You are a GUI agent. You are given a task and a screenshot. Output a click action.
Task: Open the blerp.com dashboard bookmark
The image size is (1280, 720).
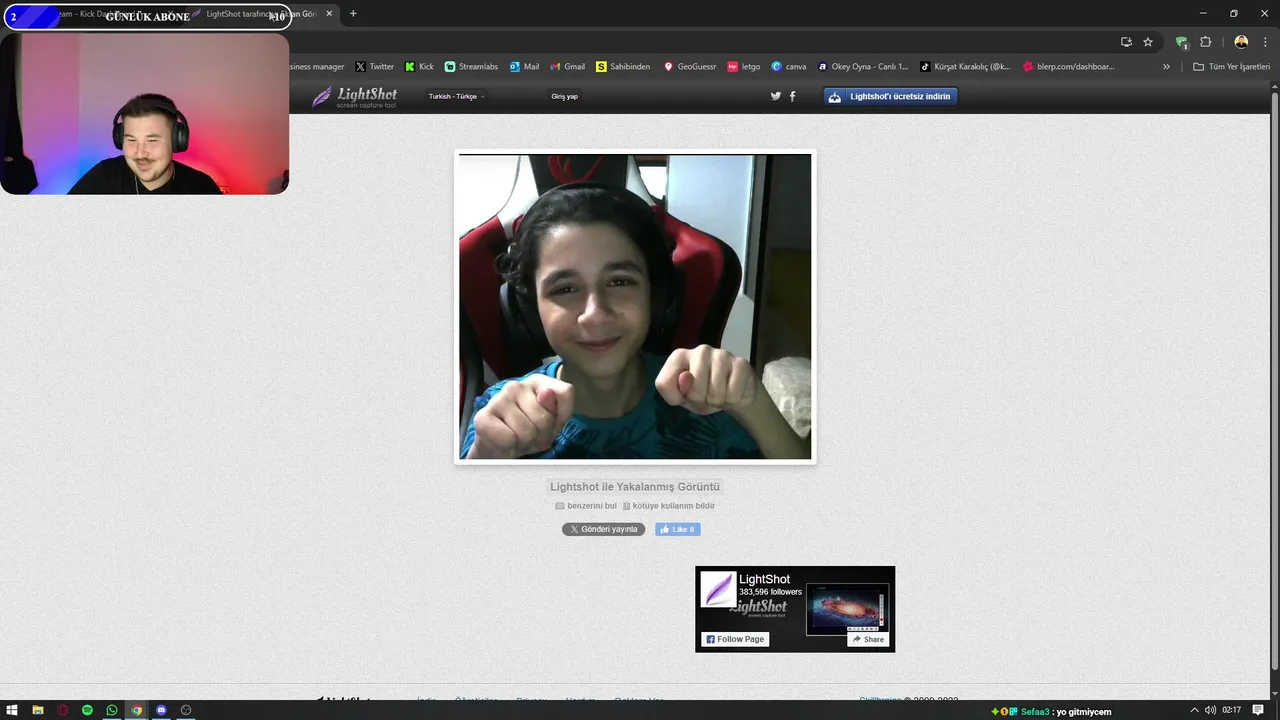1068,67
